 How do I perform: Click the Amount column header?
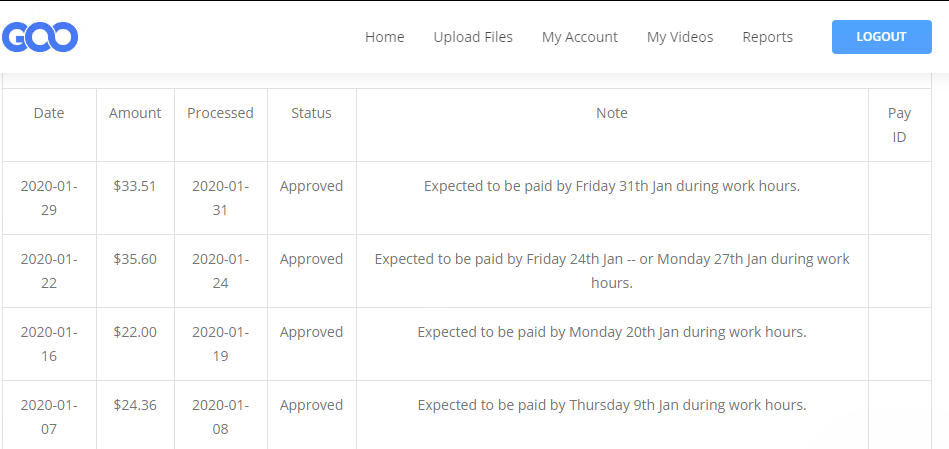point(135,113)
